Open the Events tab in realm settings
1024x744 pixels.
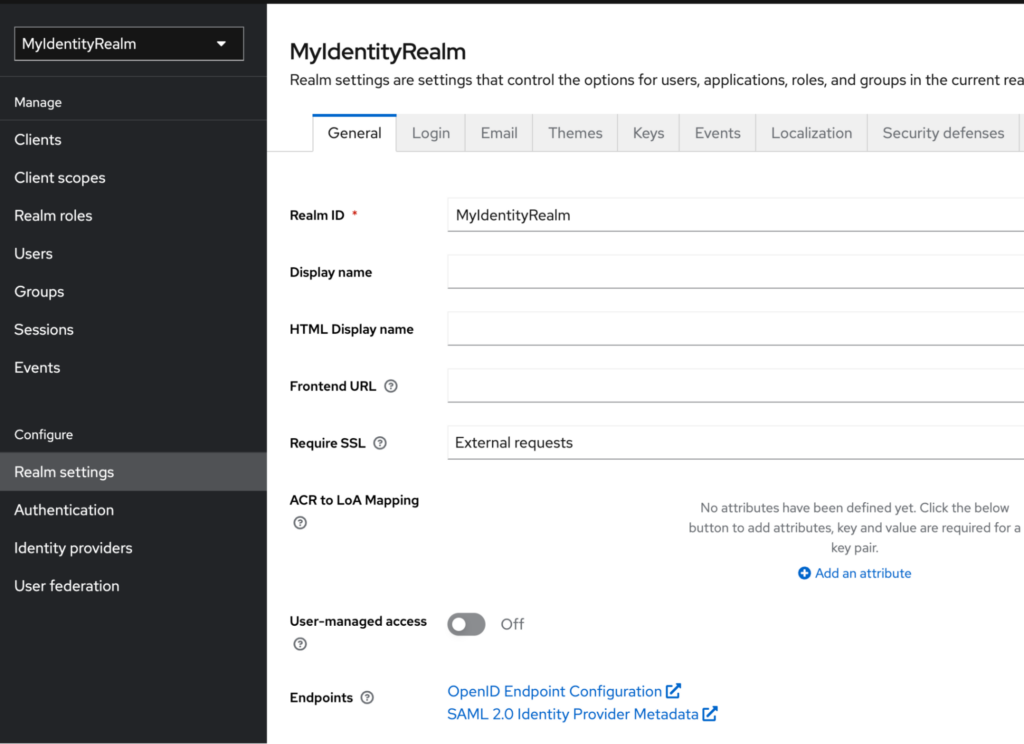point(718,133)
